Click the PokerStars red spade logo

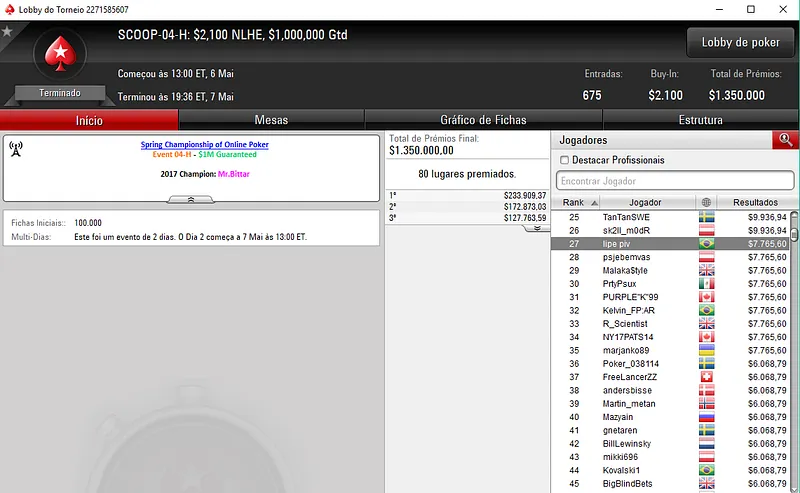coord(60,54)
